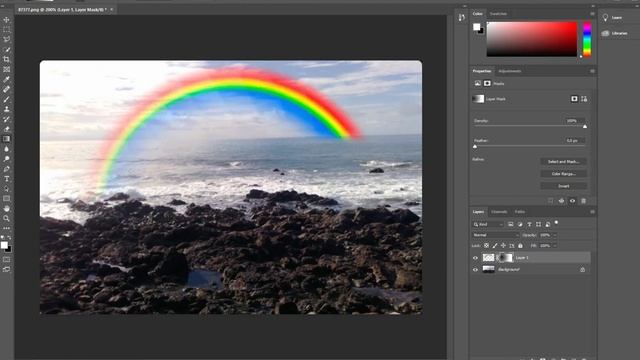Toggle lock position icon
Image resolution: width=640 pixels, height=360 pixels.
(503, 246)
